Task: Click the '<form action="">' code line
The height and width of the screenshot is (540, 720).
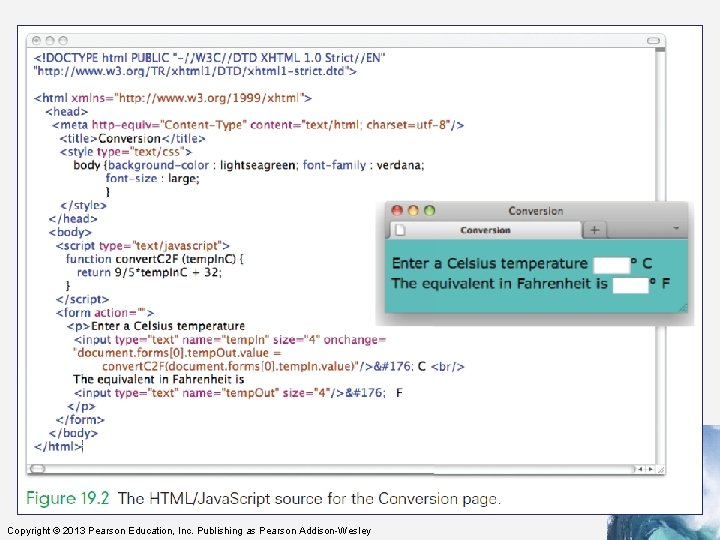Action: pyautogui.click(x=105, y=313)
